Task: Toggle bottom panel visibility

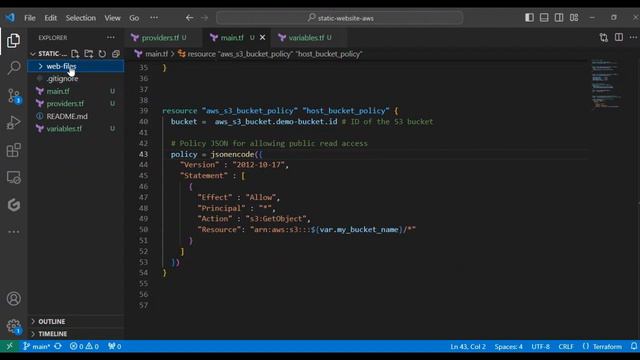Action: pos(544,18)
